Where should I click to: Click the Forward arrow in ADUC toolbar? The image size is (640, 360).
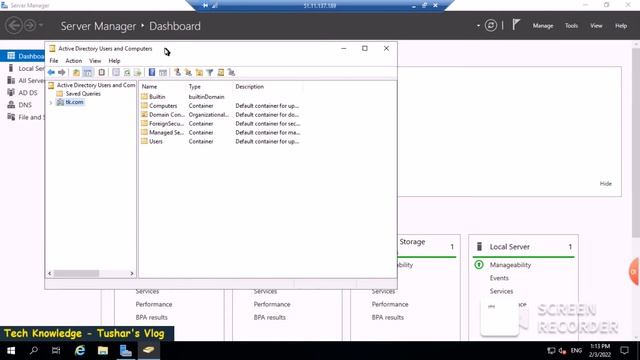pyautogui.click(x=62, y=73)
